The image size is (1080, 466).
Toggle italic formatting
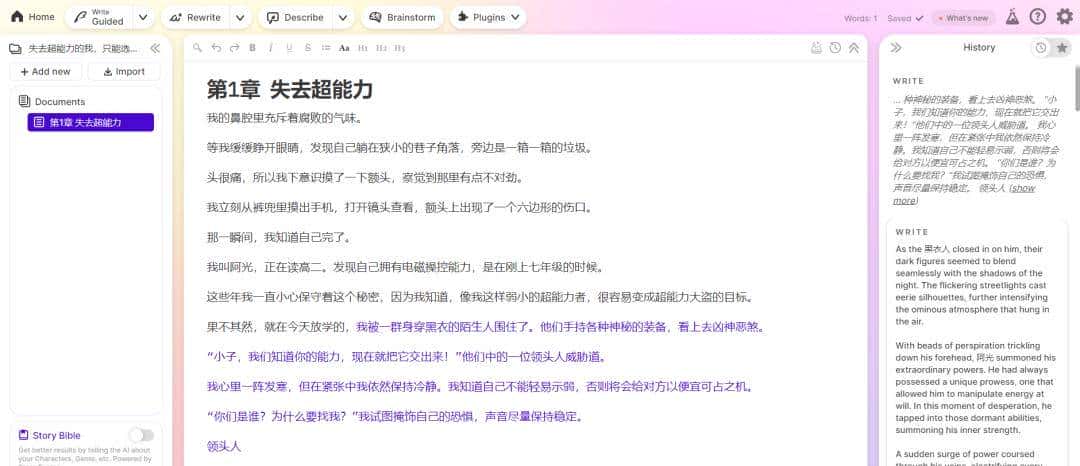[271, 47]
